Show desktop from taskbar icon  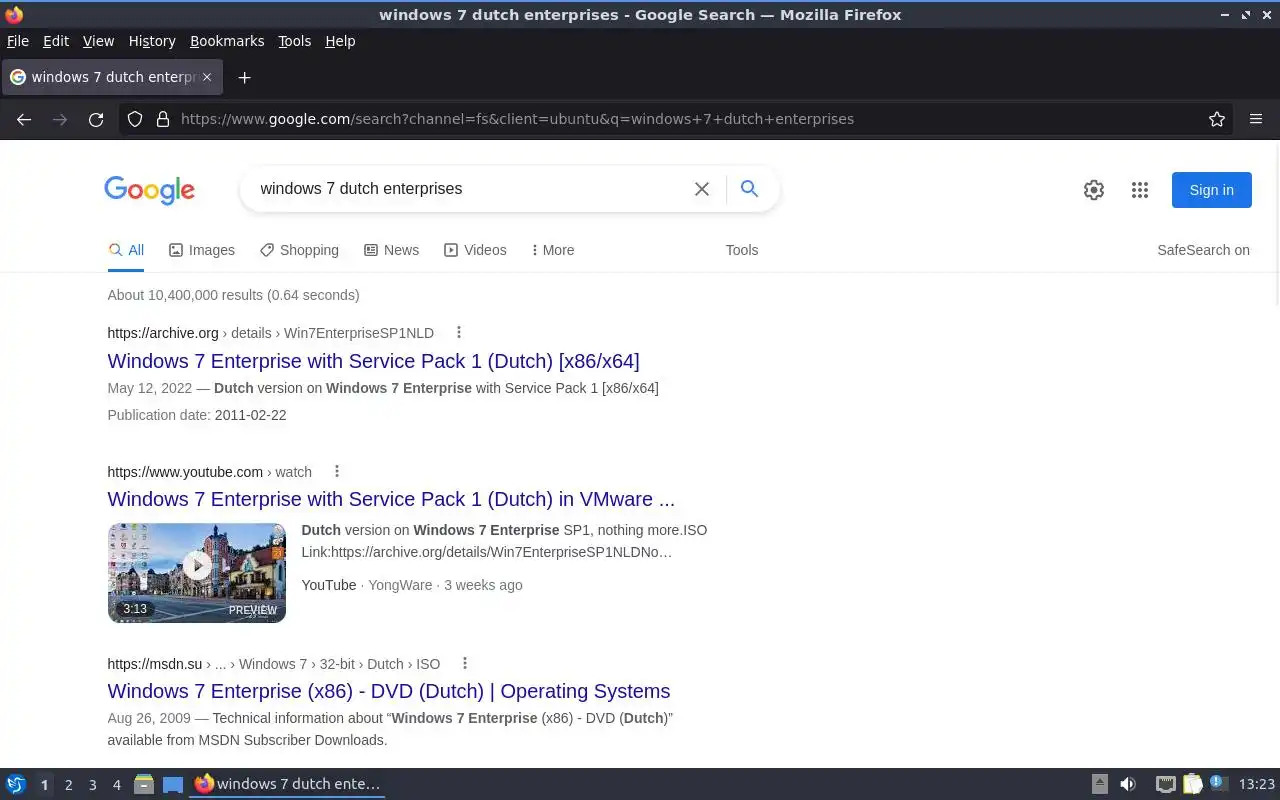pyautogui.click(x=173, y=784)
